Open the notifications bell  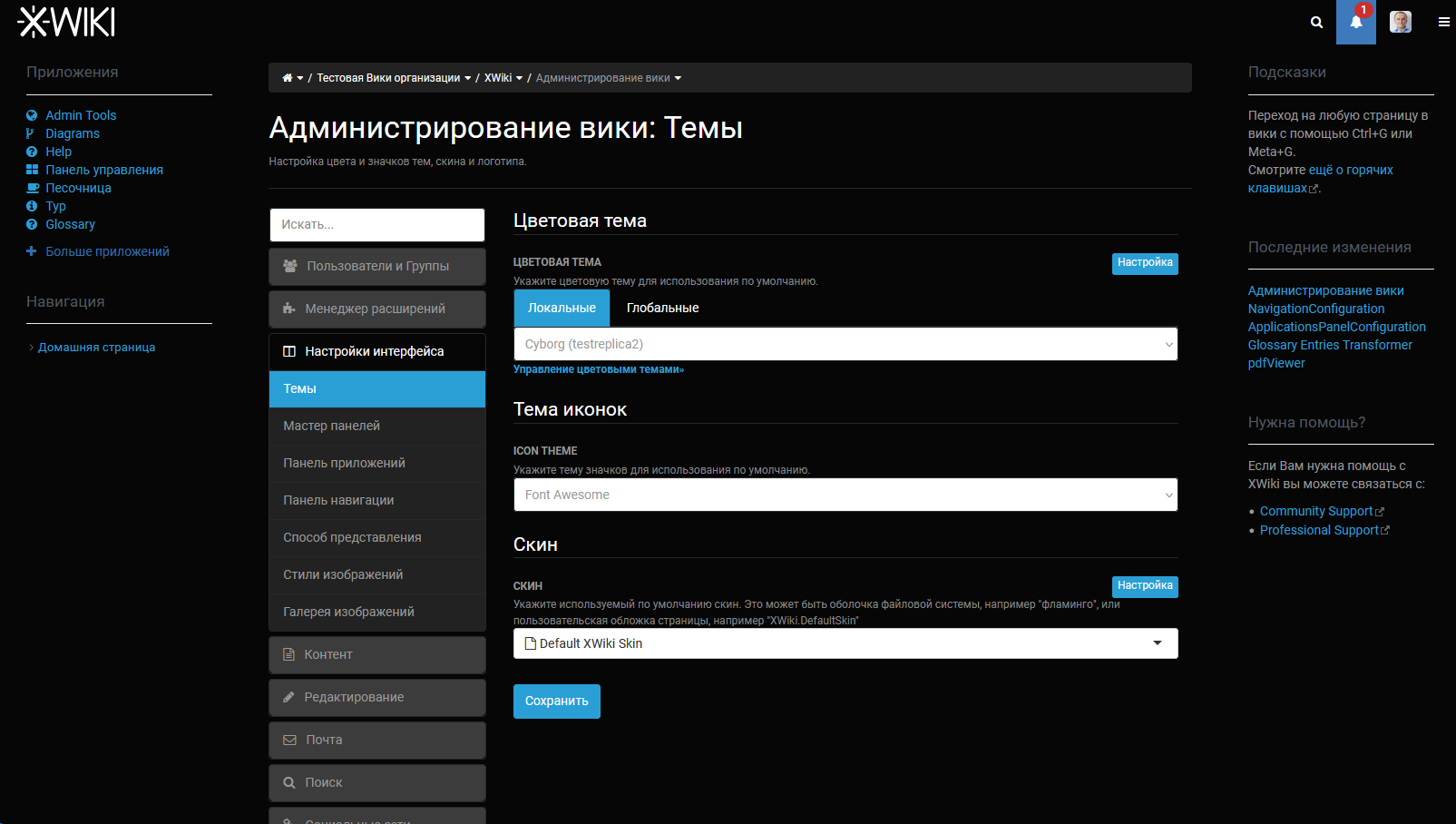(1356, 23)
